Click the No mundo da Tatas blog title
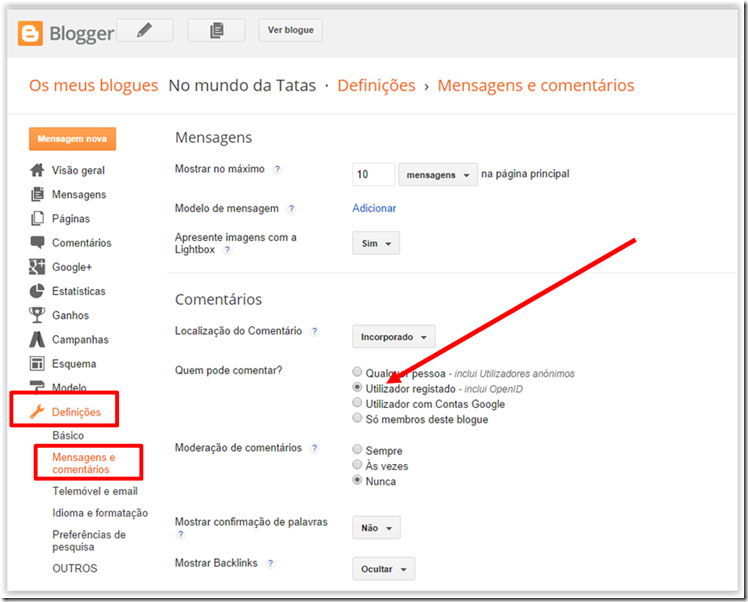The width and height of the screenshot is (748, 602). (242, 85)
